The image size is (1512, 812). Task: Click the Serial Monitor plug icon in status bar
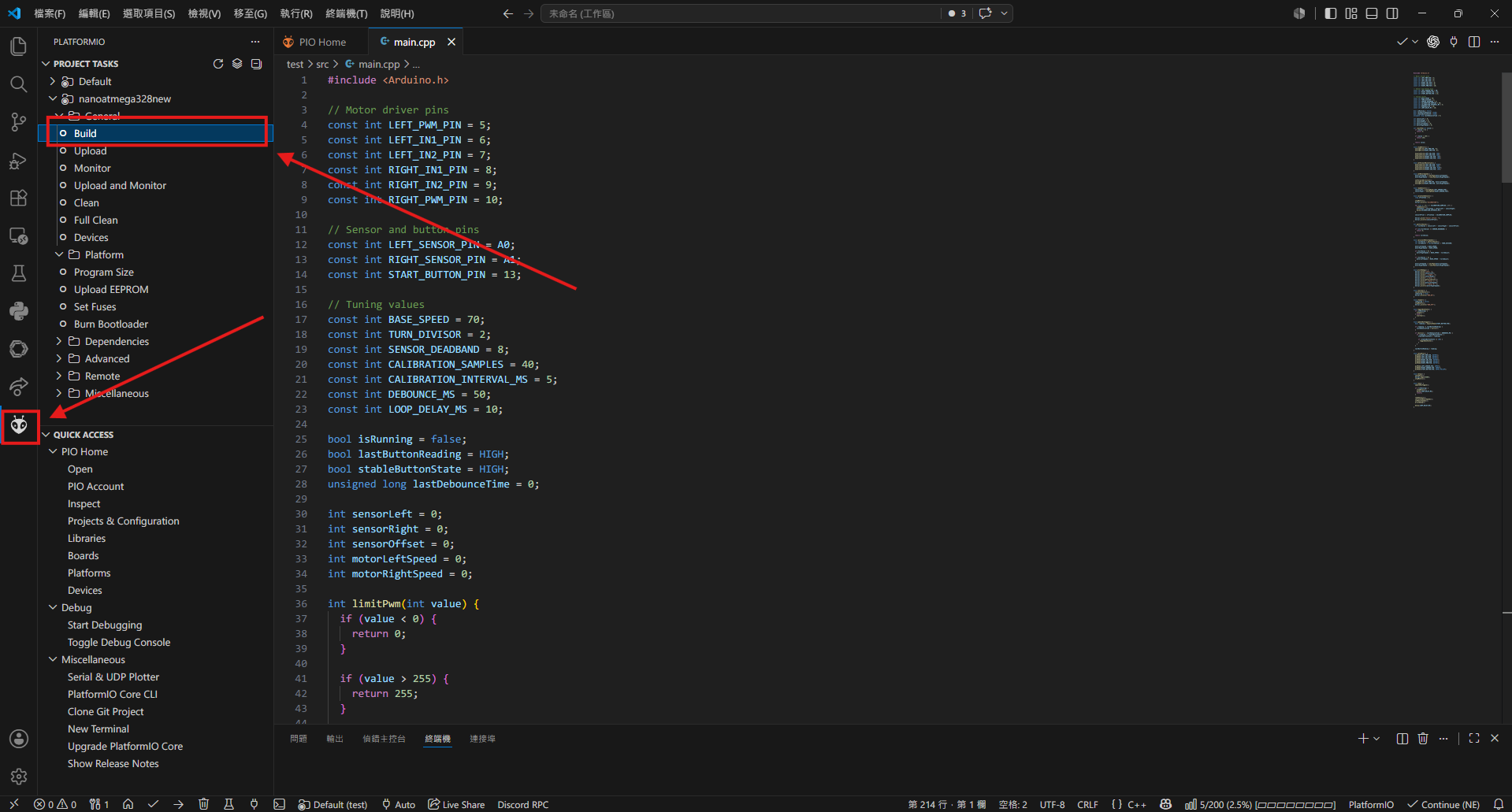point(254,804)
